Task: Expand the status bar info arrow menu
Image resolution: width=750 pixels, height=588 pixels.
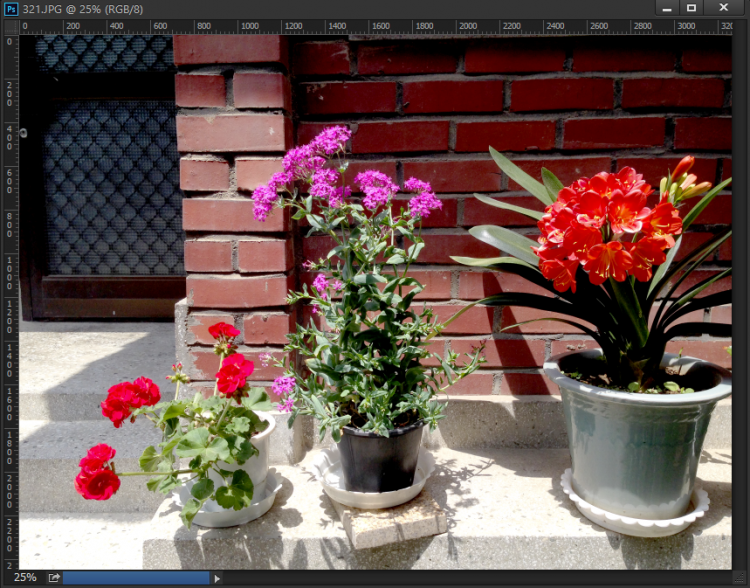Action: click(218, 578)
